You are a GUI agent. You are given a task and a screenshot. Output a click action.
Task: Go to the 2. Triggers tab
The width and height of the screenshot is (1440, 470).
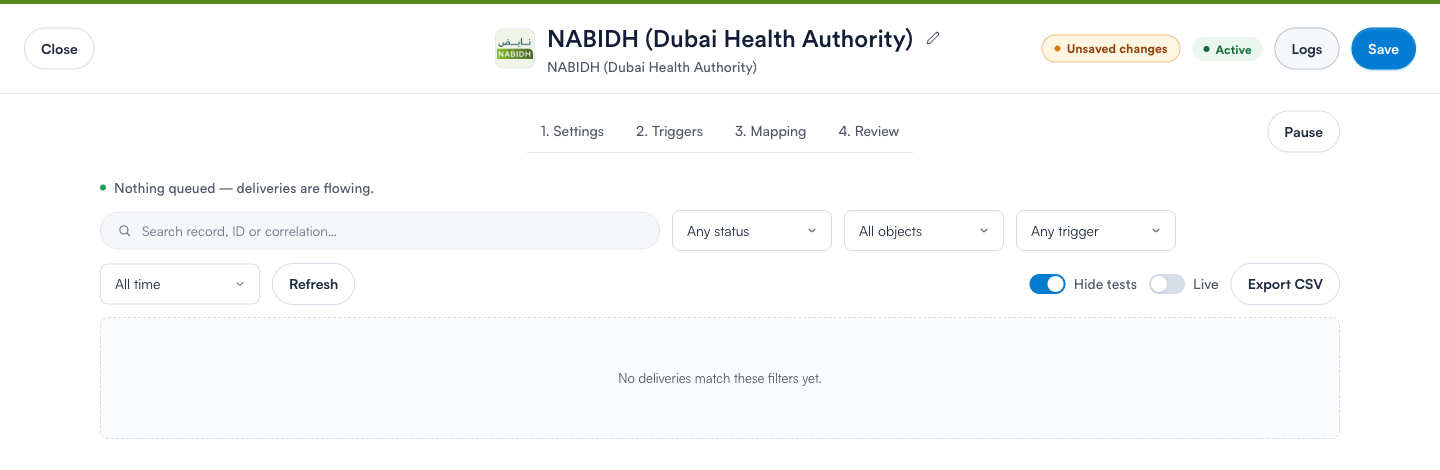coord(669,131)
